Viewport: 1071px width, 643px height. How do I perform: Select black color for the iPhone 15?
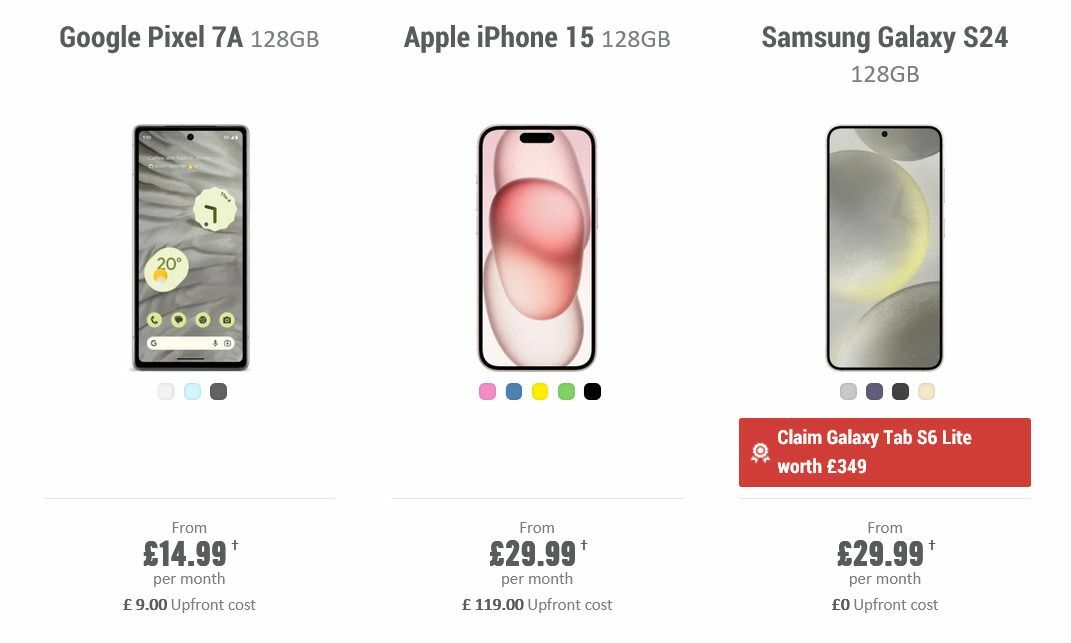click(593, 392)
